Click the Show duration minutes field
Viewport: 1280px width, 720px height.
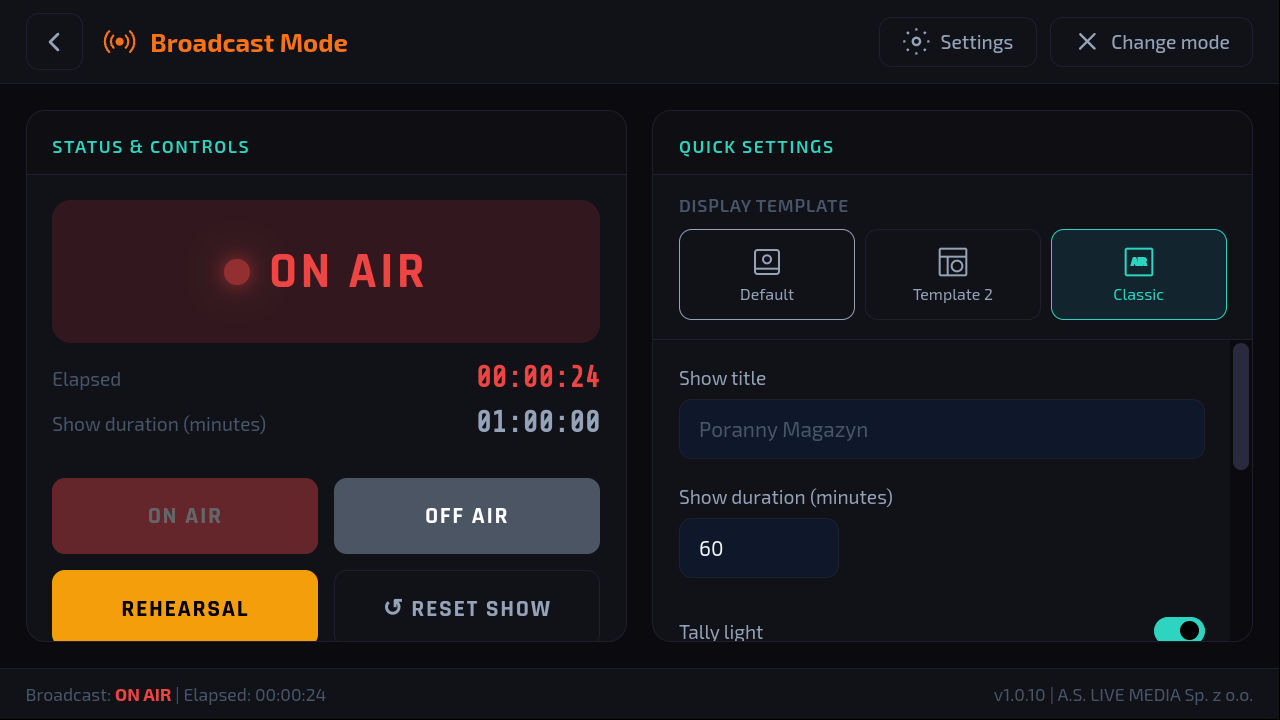click(759, 548)
